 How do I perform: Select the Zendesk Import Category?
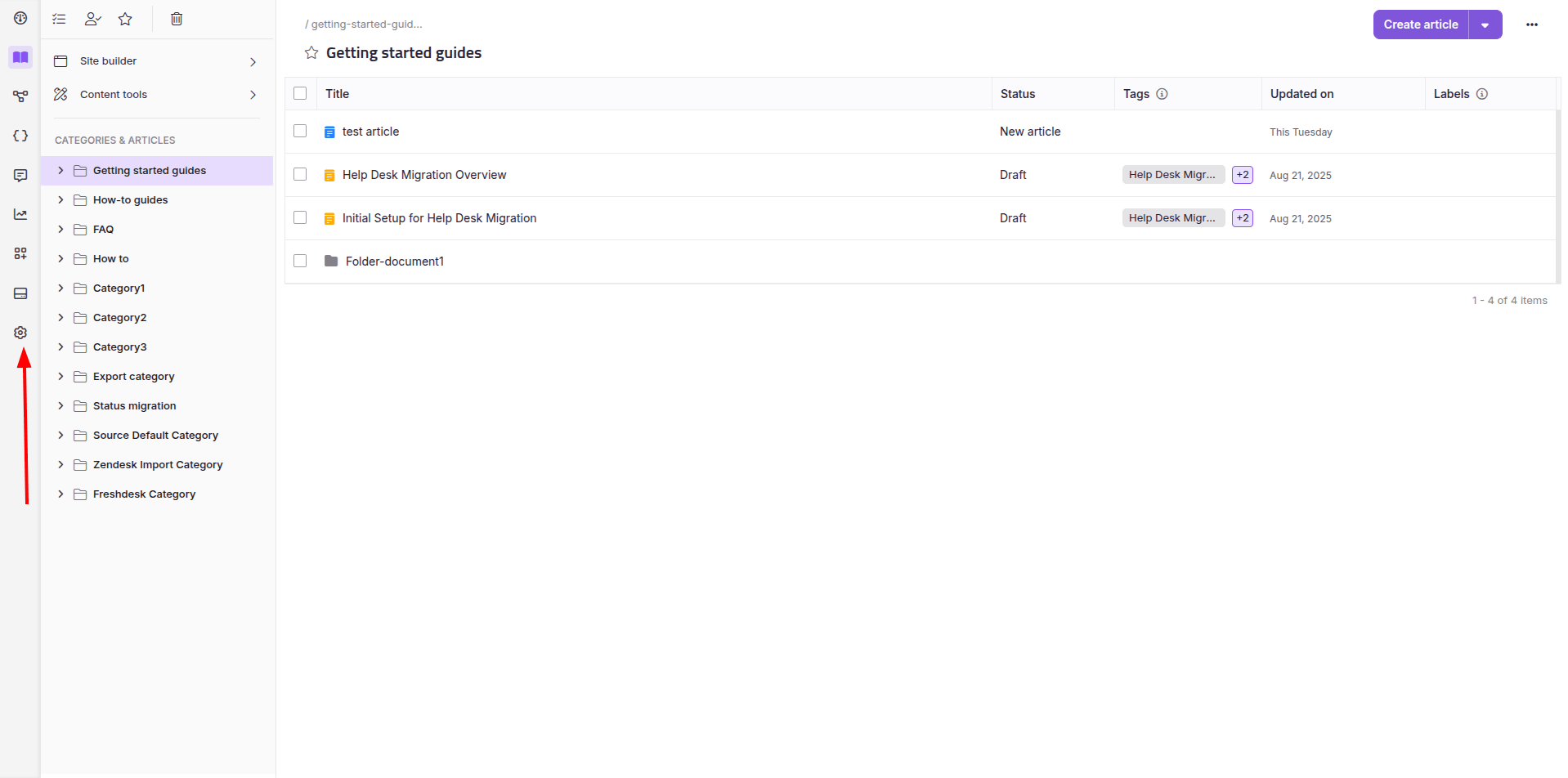pyautogui.click(x=157, y=465)
